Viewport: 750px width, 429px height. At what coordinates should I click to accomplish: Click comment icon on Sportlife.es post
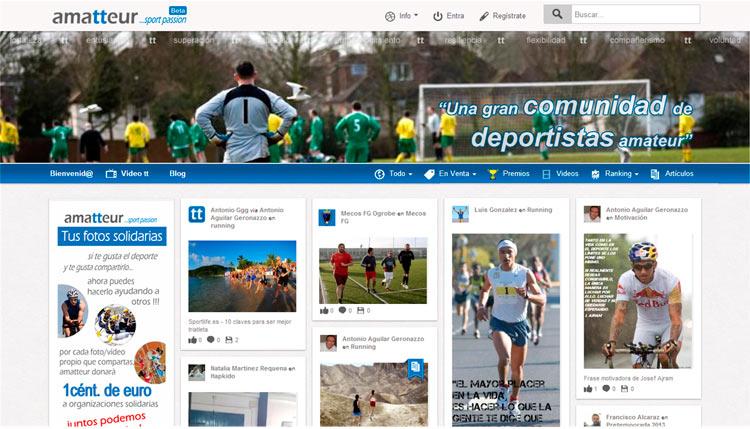[x=210, y=340]
